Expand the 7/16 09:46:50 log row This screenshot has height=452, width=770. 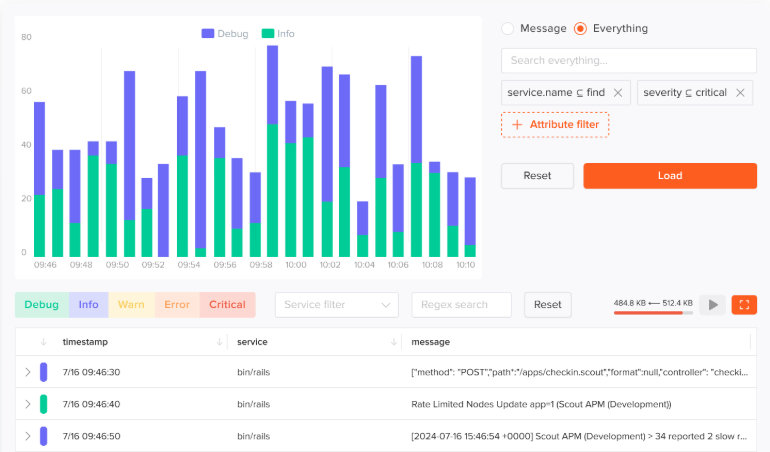click(28, 436)
